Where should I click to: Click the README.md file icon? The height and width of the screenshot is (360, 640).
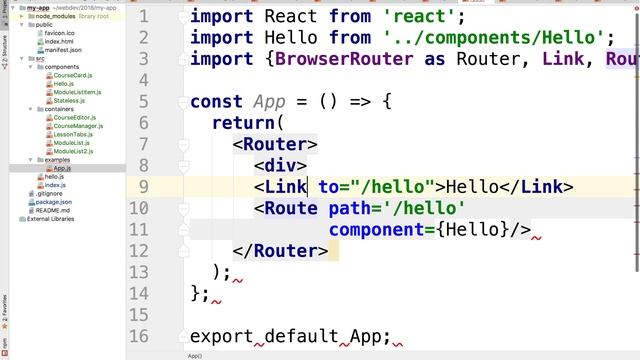coord(31,211)
